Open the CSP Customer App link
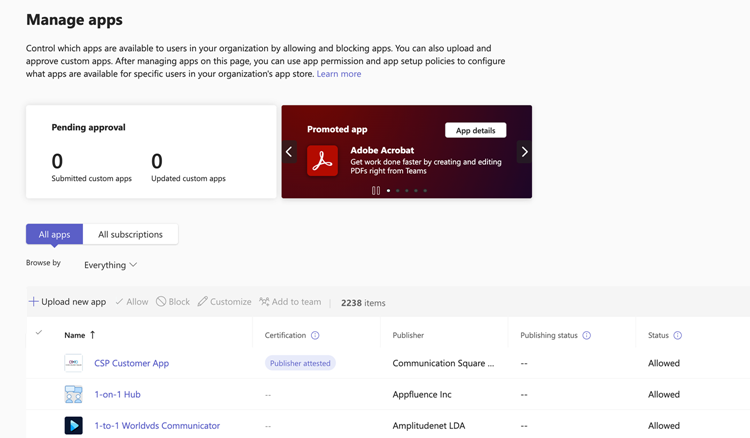This screenshot has width=750, height=438. [131, 363]
